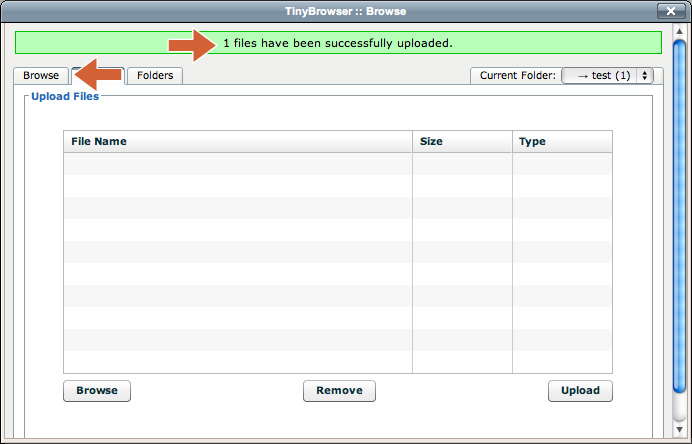The image size is (692, 444).
Task: Click the 'Current Folder:' label
Action: coord(518,75)
